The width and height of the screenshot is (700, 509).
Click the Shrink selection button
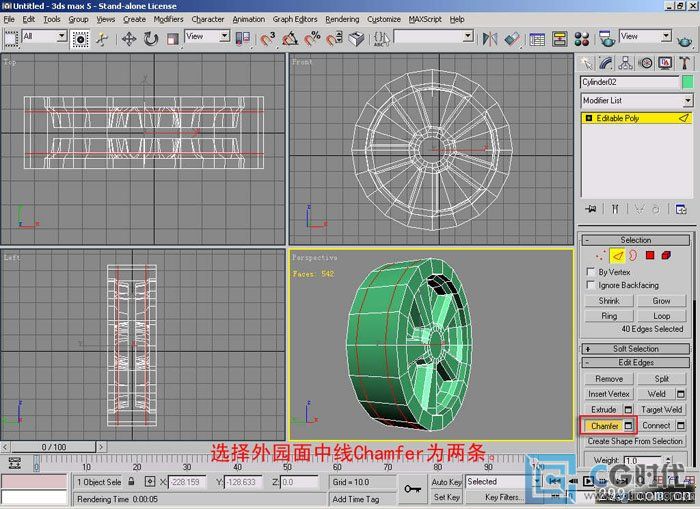tap(609, 301)
